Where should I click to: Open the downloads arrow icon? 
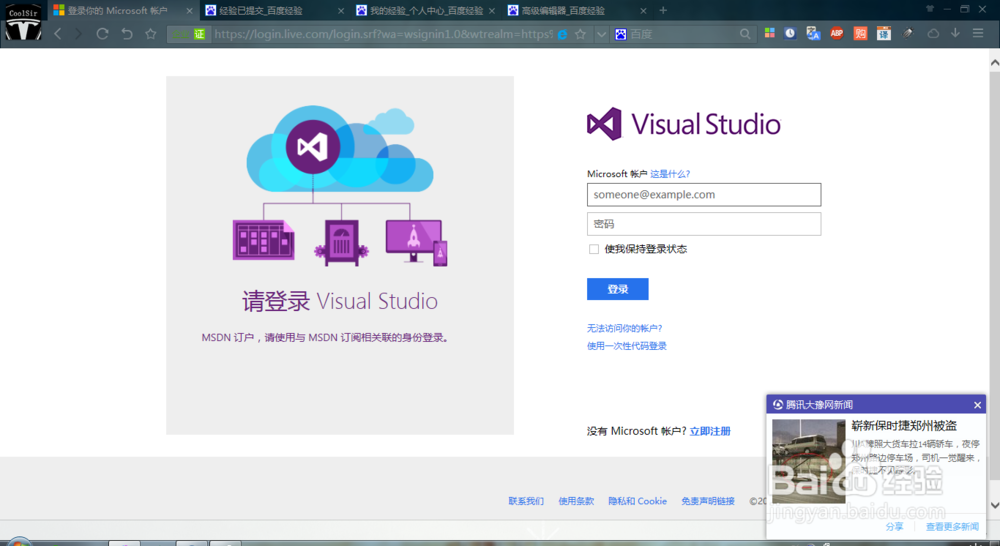(955, 33)
